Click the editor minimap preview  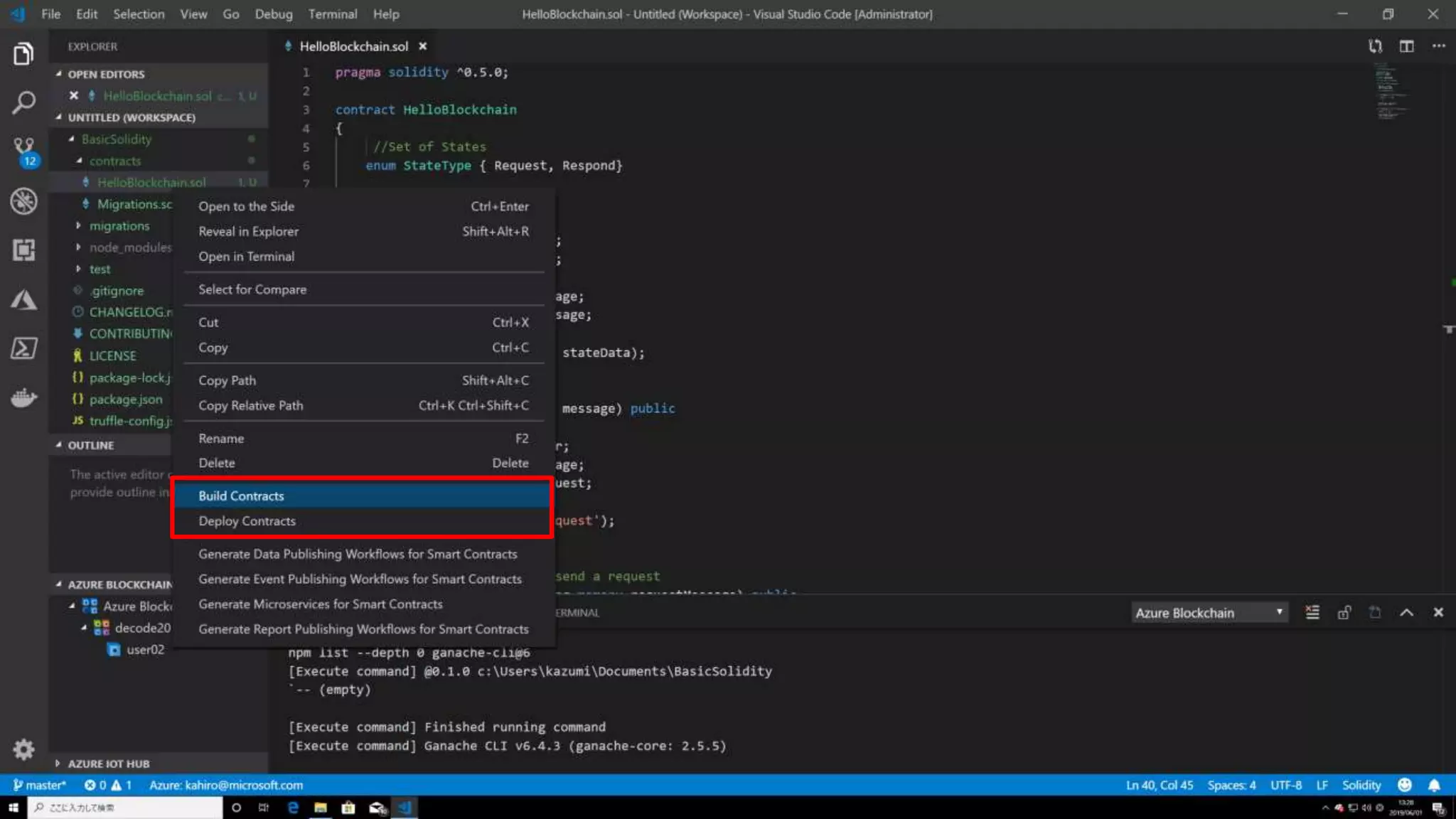(1390, 92)
